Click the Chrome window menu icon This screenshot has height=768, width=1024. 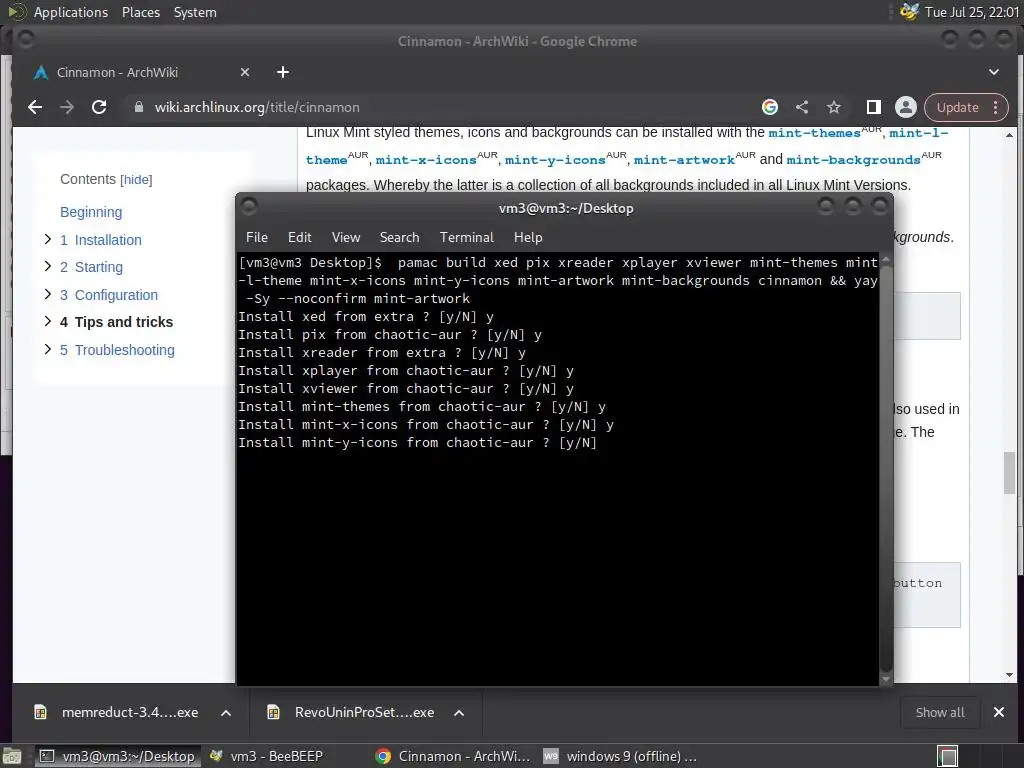click(x=26, y=40)
